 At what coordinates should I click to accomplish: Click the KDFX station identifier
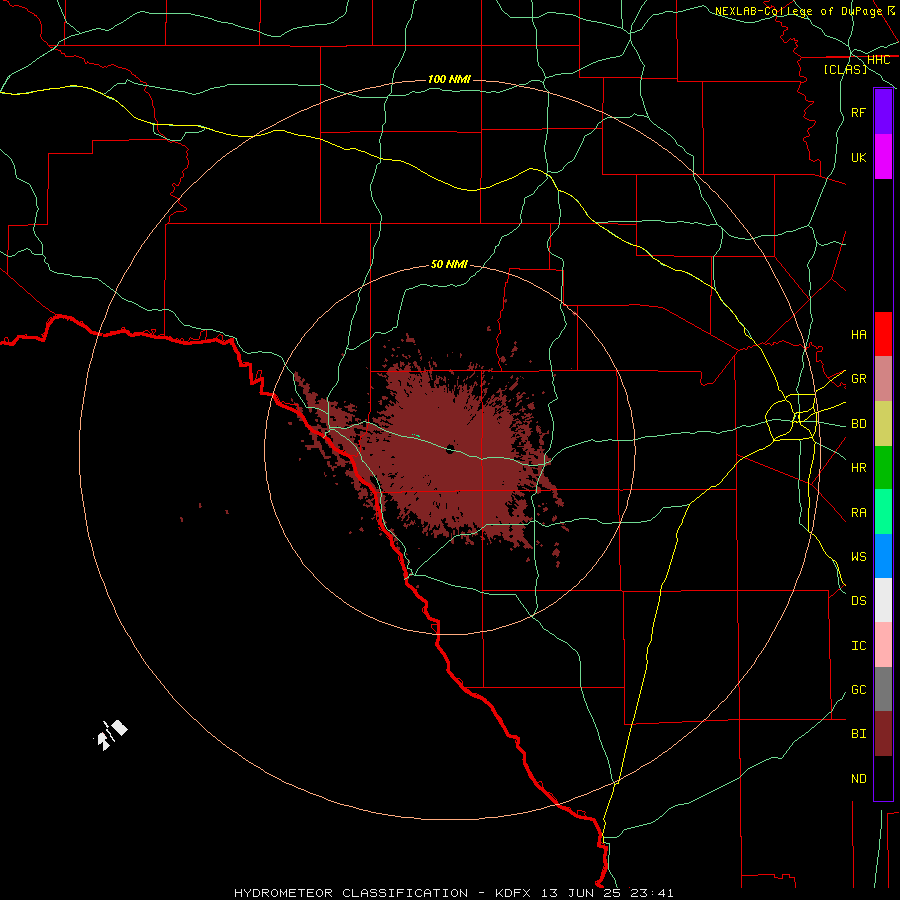[x=513, y=893]
